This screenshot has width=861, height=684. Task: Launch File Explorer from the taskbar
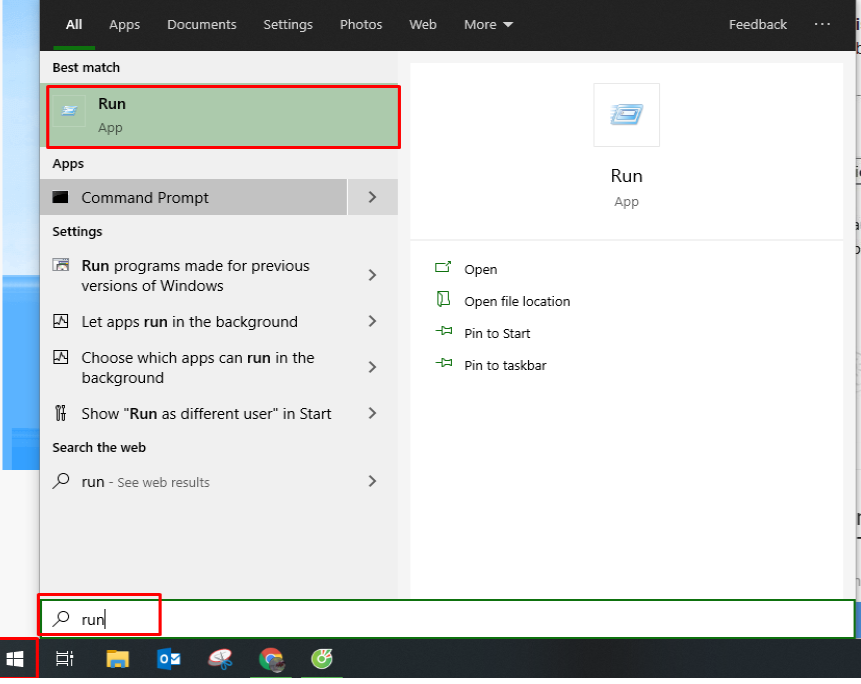(x=118, y=659)
